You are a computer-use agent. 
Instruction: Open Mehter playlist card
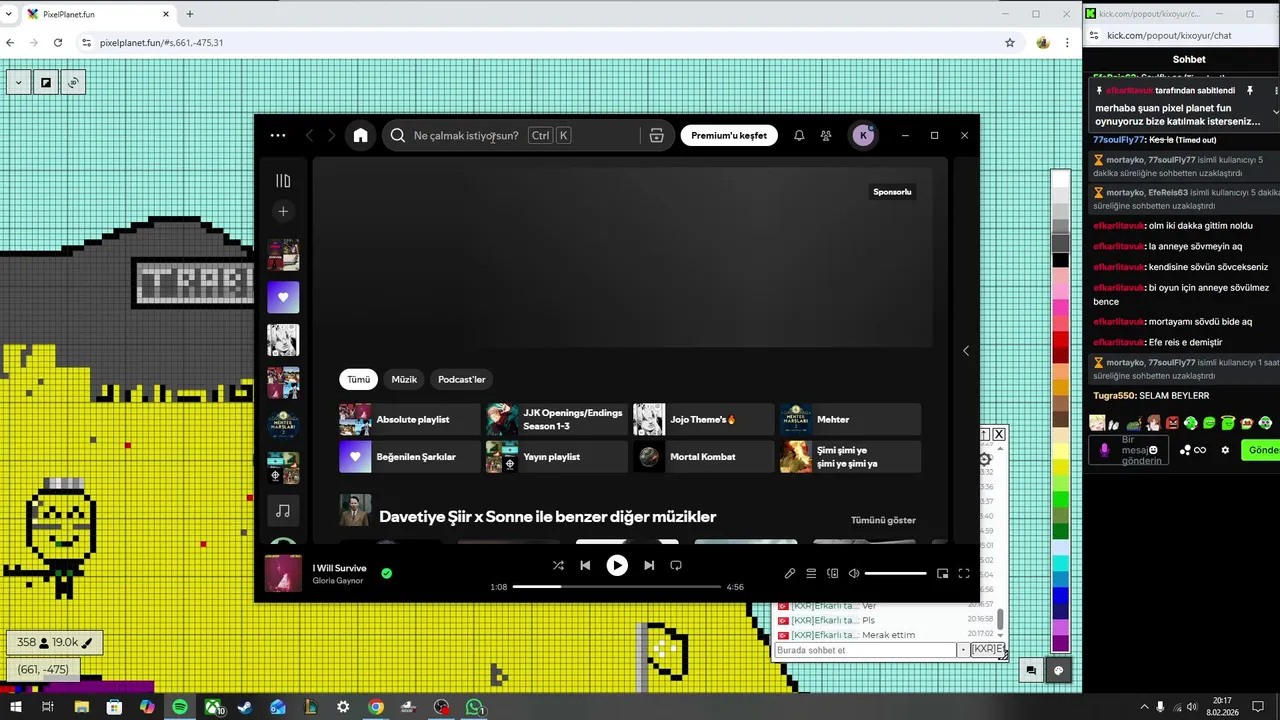point(851,420)
